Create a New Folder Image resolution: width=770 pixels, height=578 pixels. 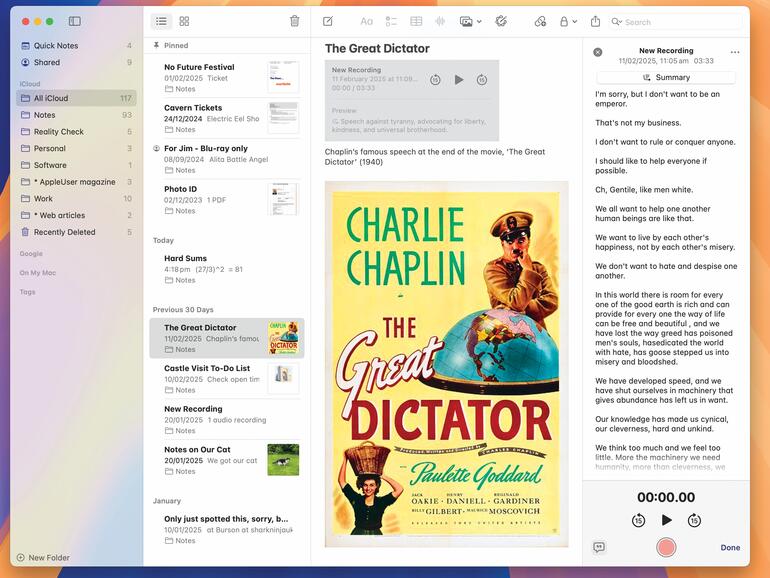(43, 557)
